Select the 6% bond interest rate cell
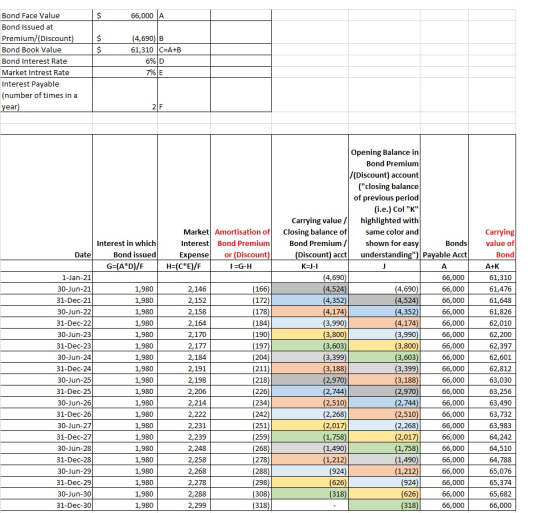560x513 pixels. click(125, 61)
